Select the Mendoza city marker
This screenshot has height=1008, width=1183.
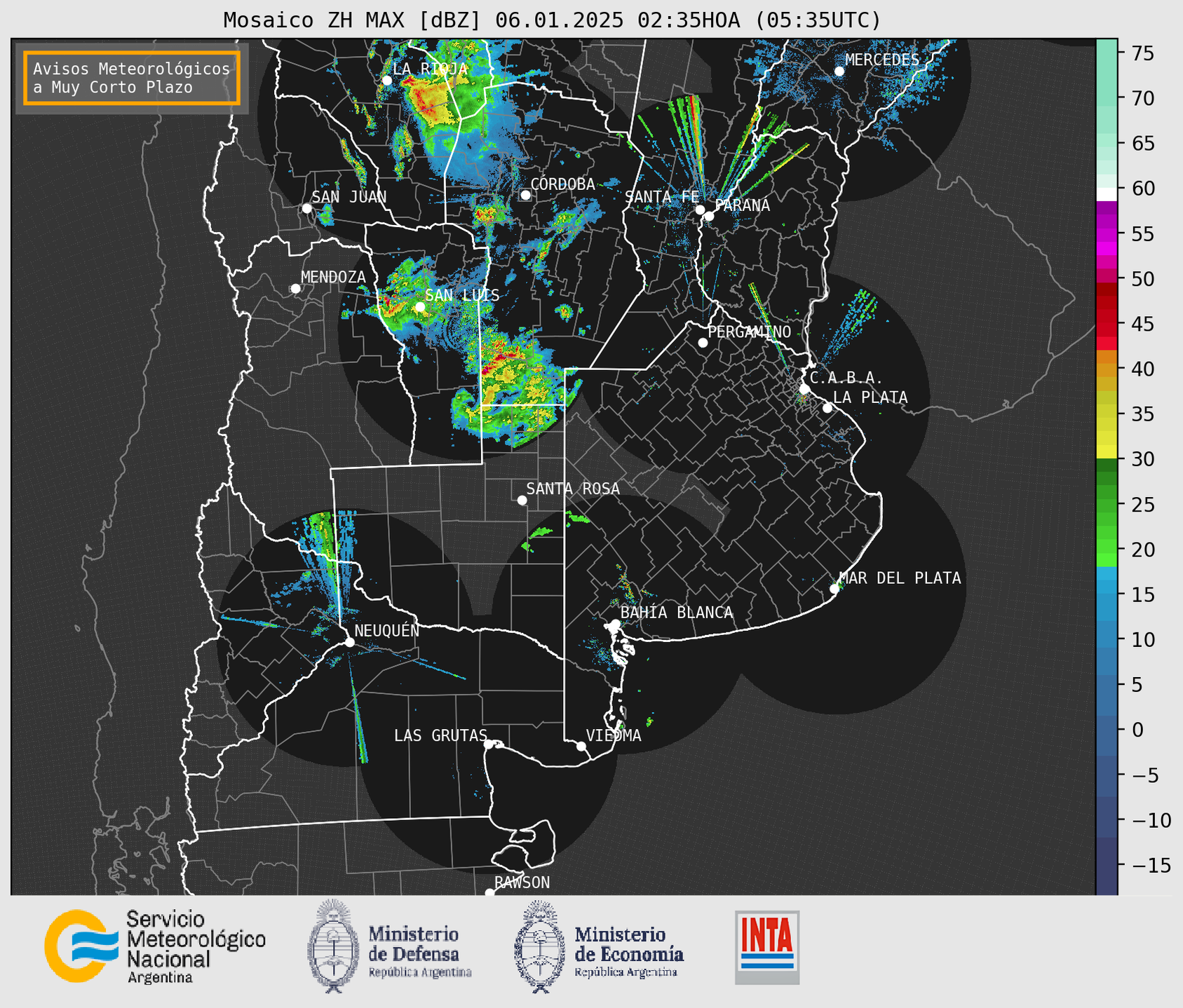[295, 289]
